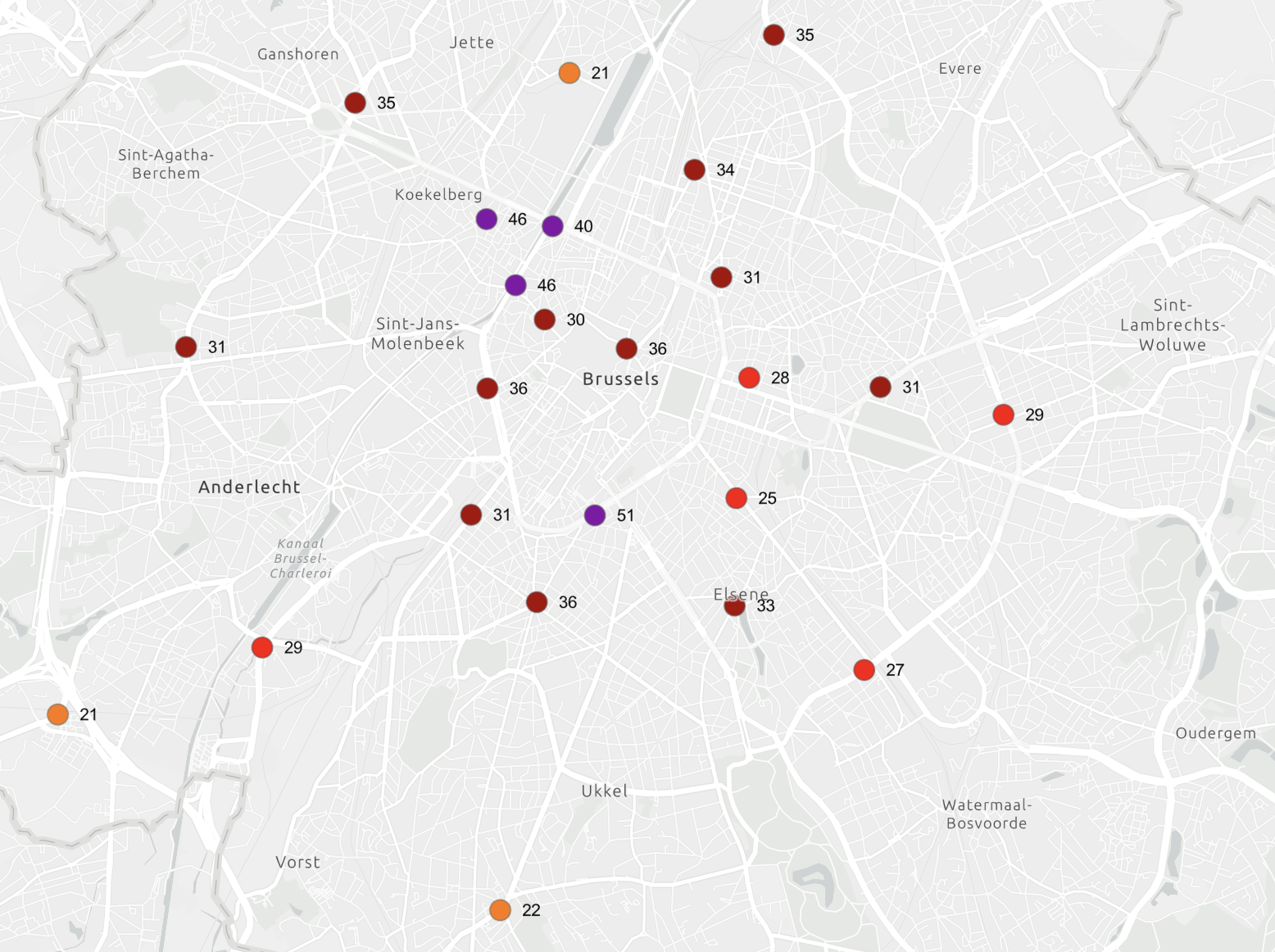Select the purple 46 marker below Koekelberg label
Image resolution: width=1275 pixels, height=952 pixels.
point(487,220)
